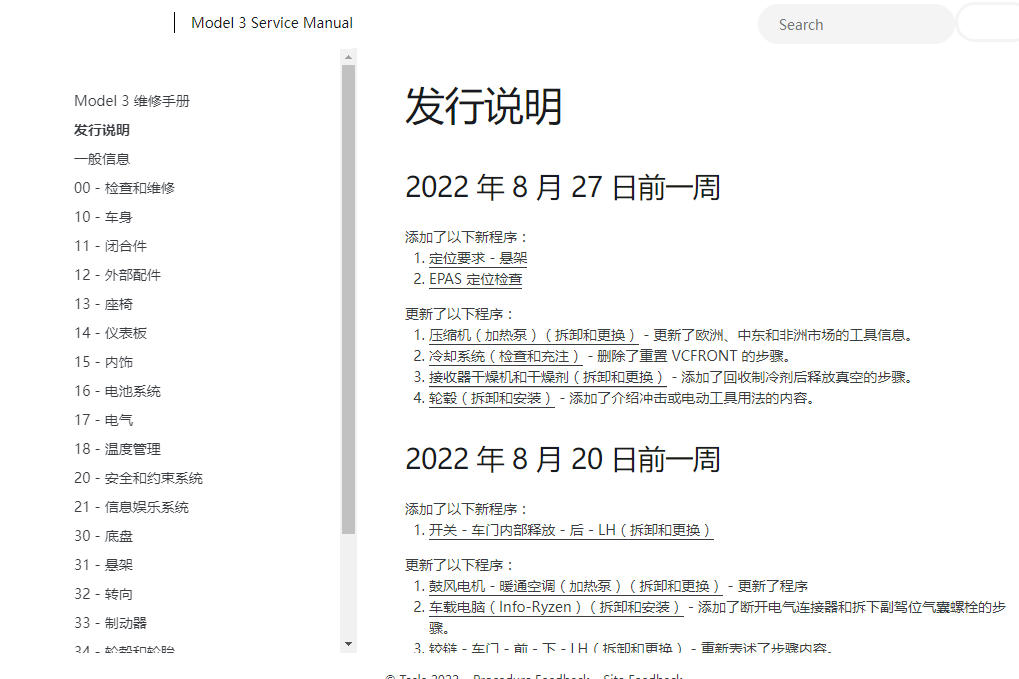Open 33 - 制动器 section

point(110,622)
